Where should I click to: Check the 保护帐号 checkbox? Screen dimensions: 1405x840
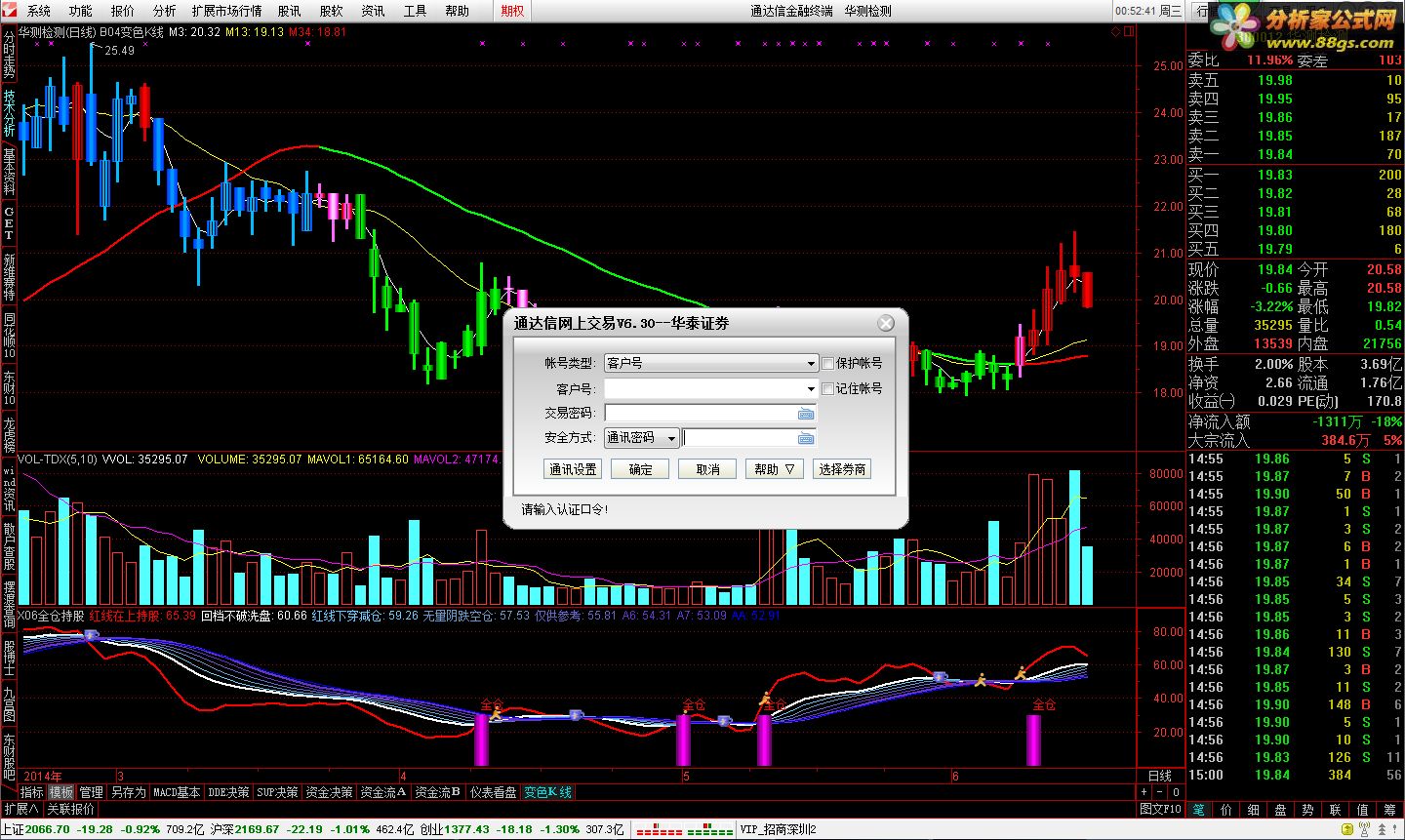828,363
